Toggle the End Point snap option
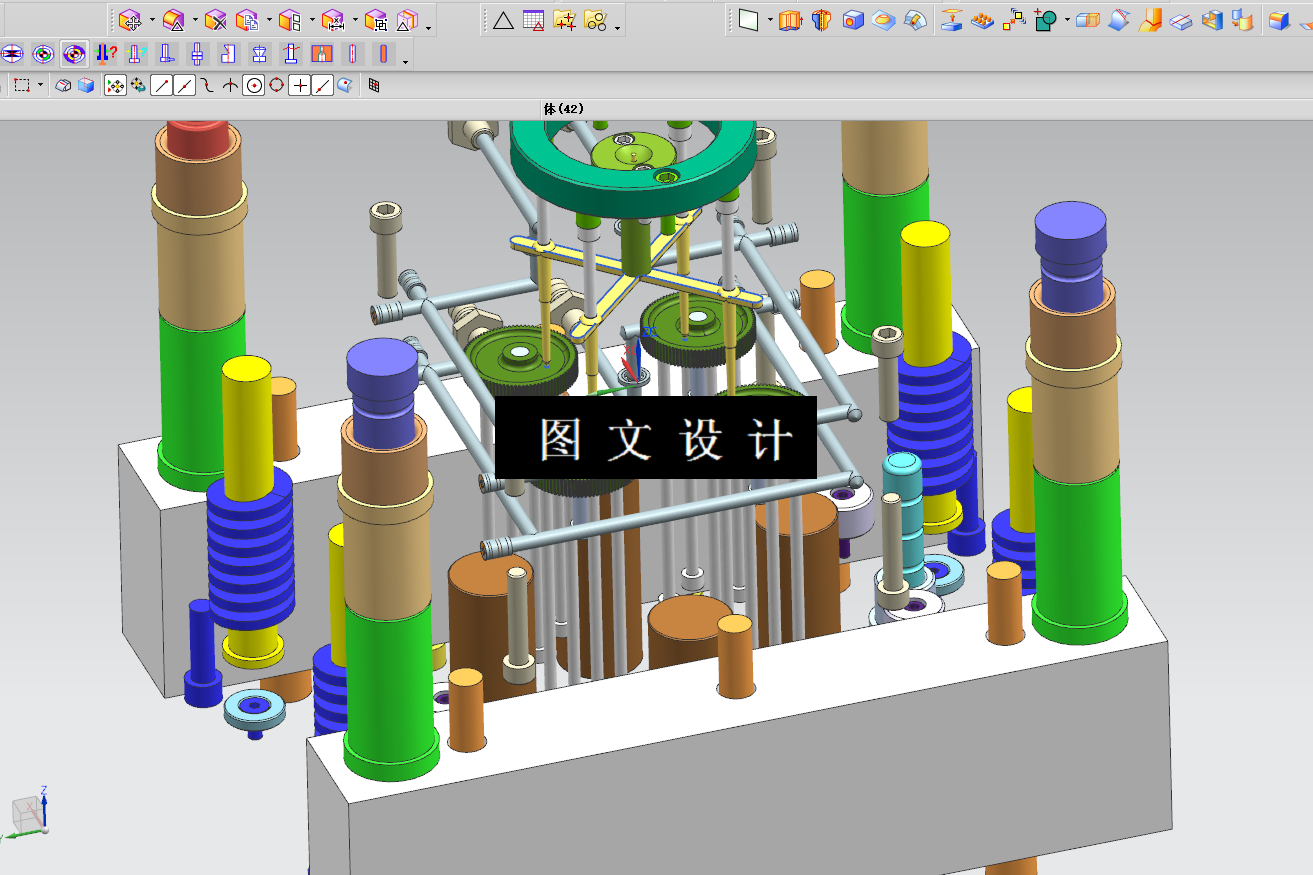Viewport: 1313px width, 875px height. click(x=161, y=86)
